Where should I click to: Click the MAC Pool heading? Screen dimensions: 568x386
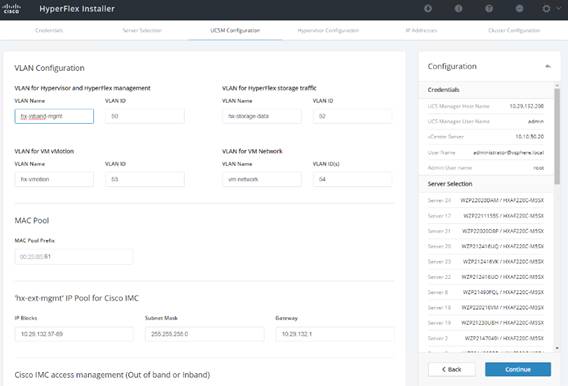(32, 221)
